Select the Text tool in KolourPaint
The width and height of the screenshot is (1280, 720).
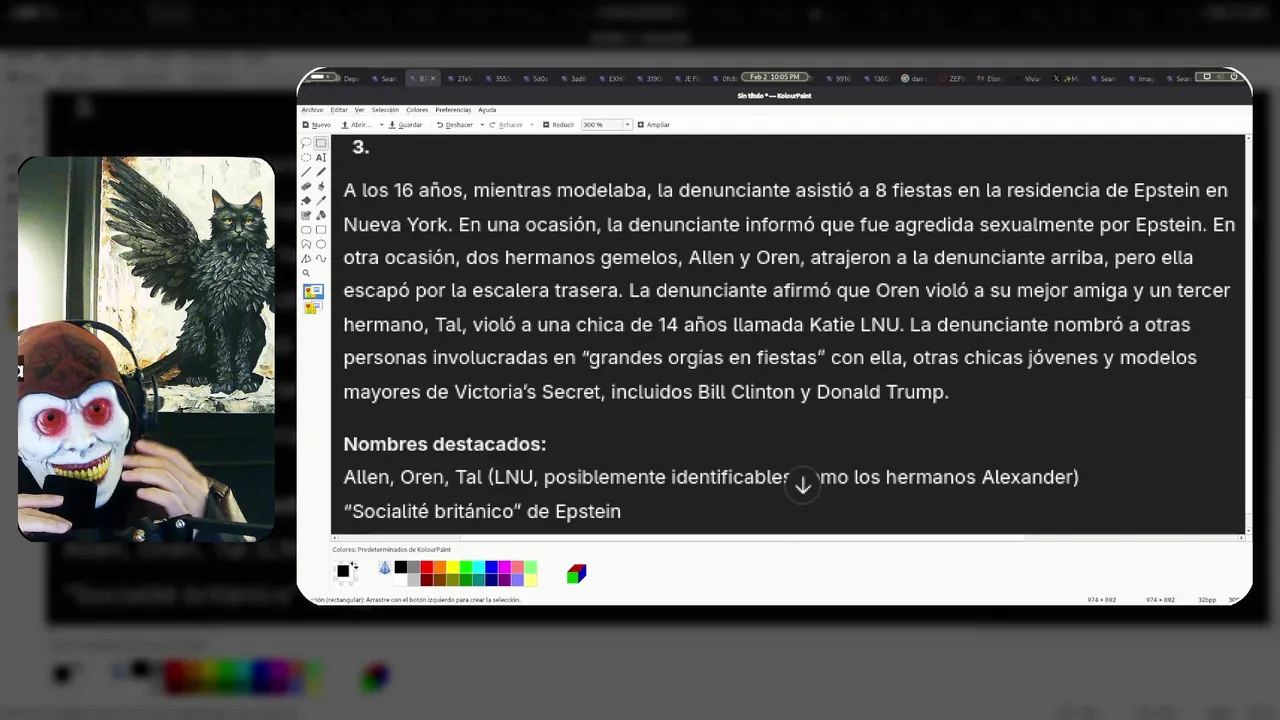click(x=321, y=157)
